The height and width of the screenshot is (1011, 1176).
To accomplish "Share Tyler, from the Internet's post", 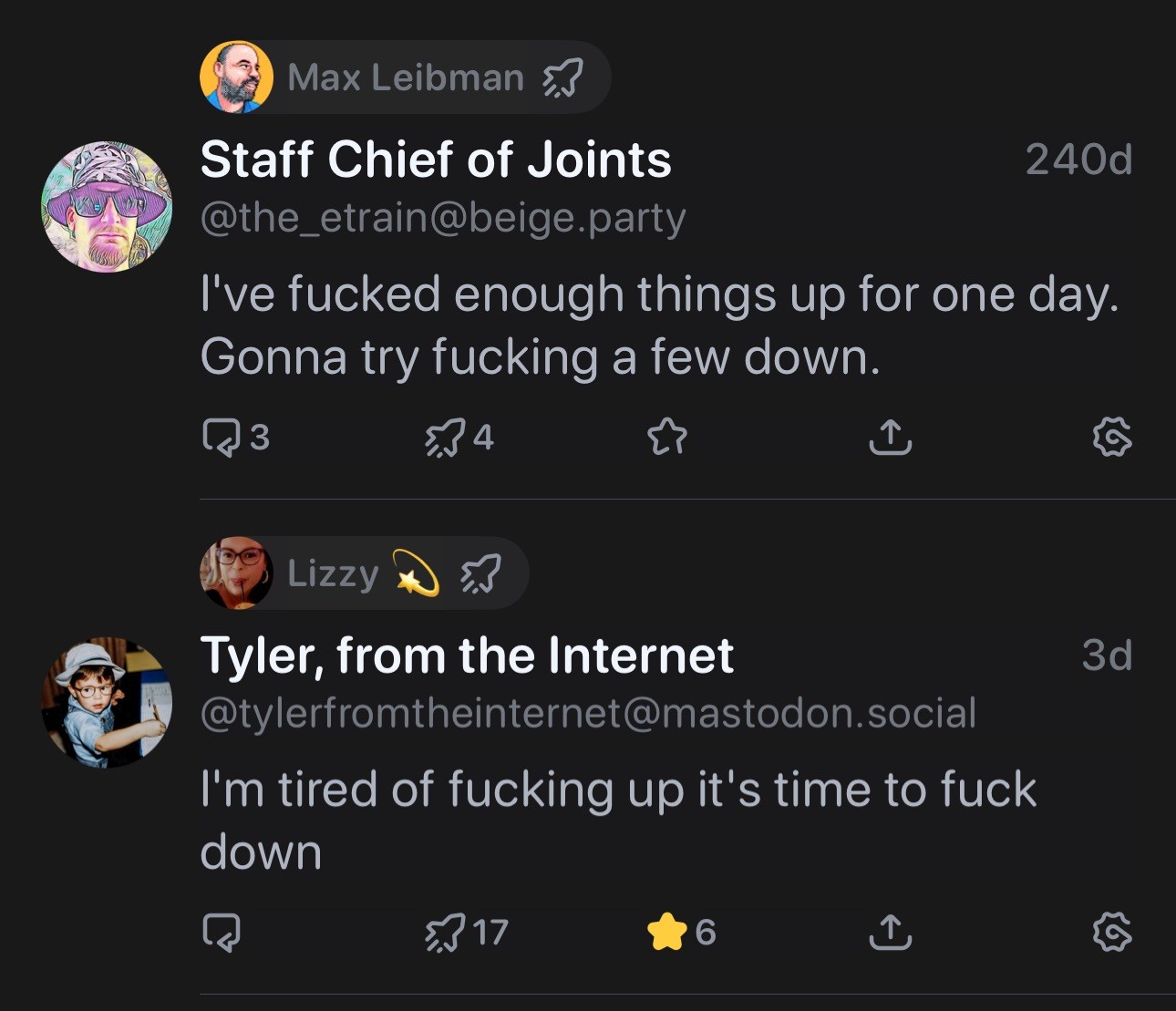I will (890, 932).
